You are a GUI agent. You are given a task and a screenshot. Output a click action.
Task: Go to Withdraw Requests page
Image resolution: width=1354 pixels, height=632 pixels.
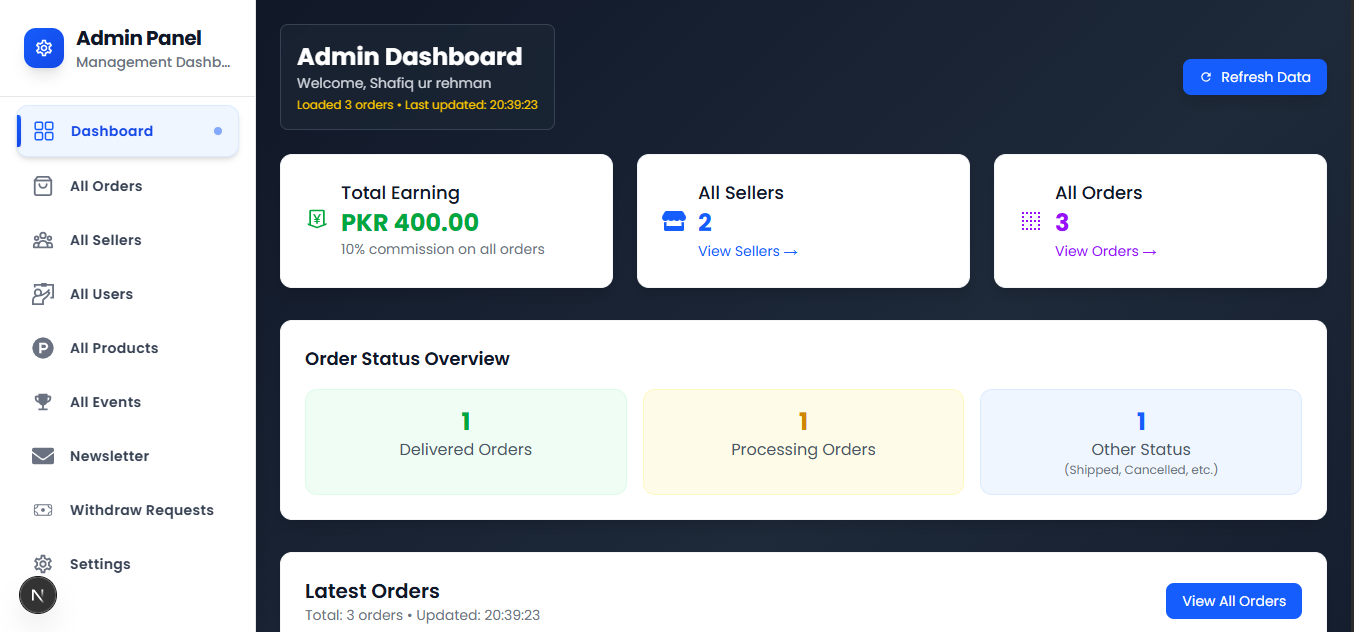(142, 510)
